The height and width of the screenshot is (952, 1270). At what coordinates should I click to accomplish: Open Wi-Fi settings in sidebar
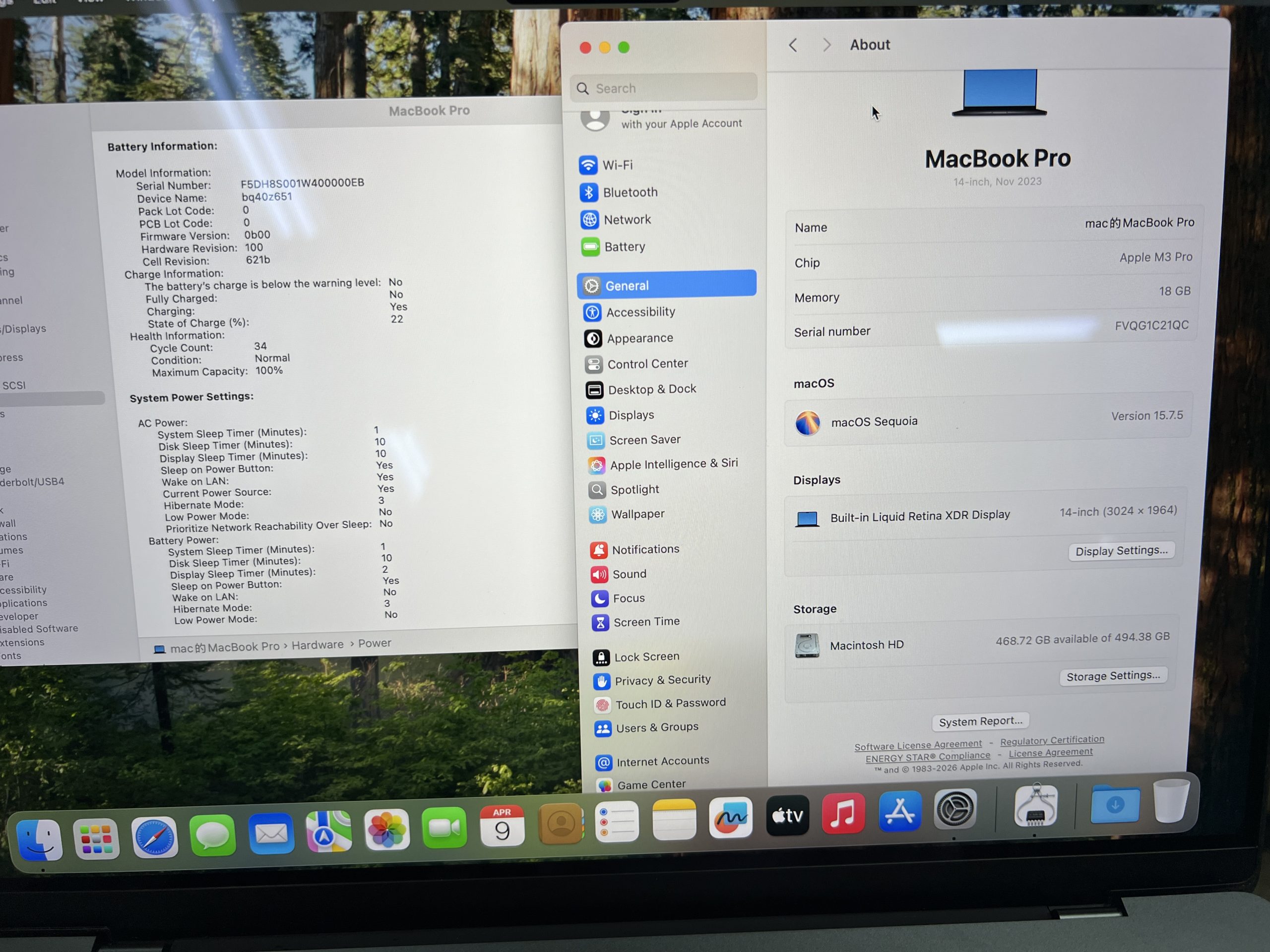point(617,165)
